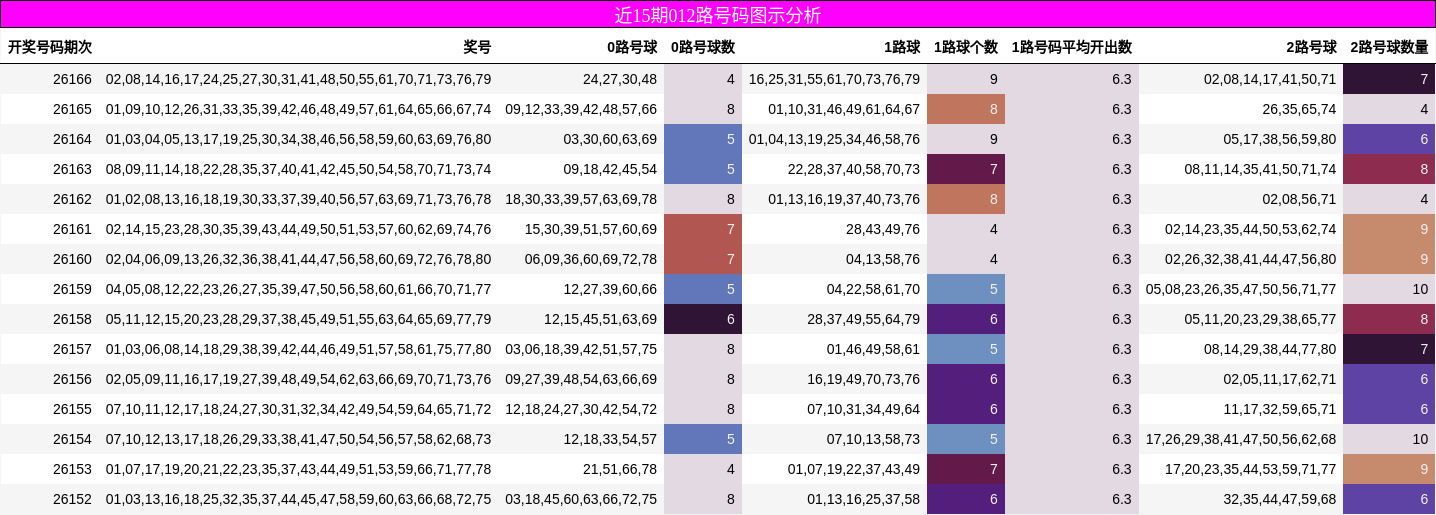Click average value 6.3 in row 26166

pos(1072,79)
